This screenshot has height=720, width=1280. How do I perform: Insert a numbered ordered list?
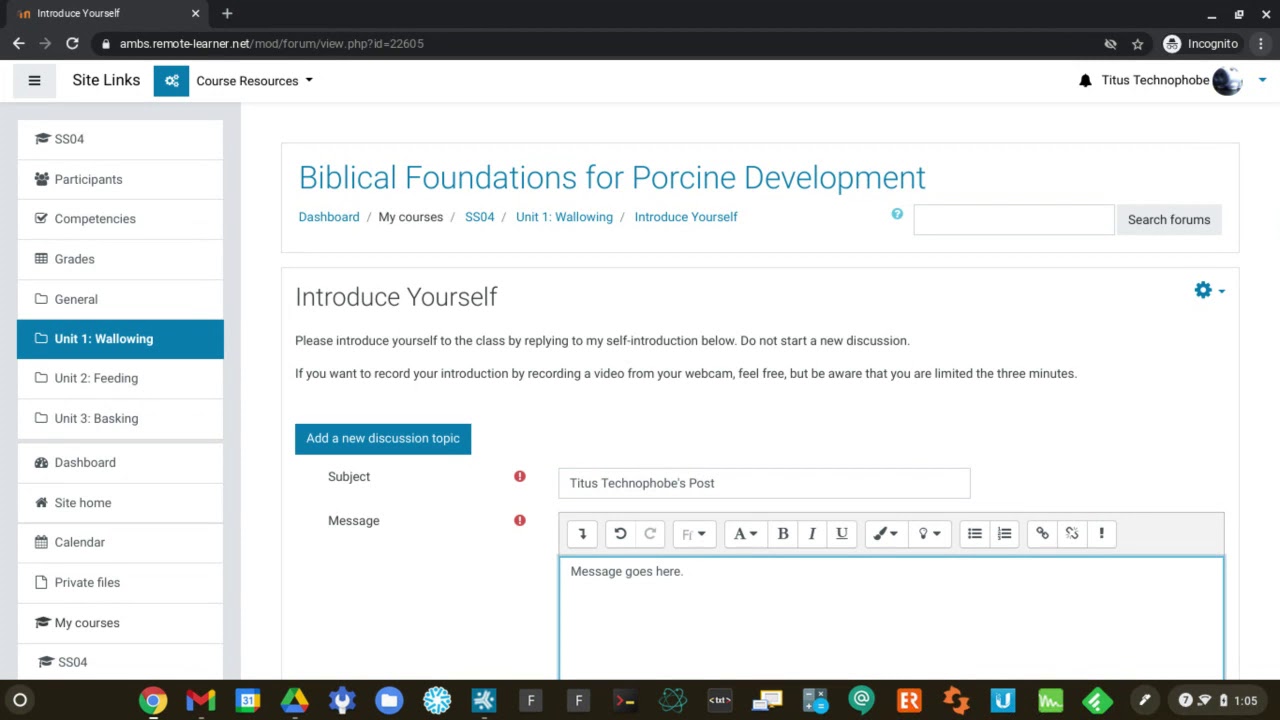click(1005, 534)
